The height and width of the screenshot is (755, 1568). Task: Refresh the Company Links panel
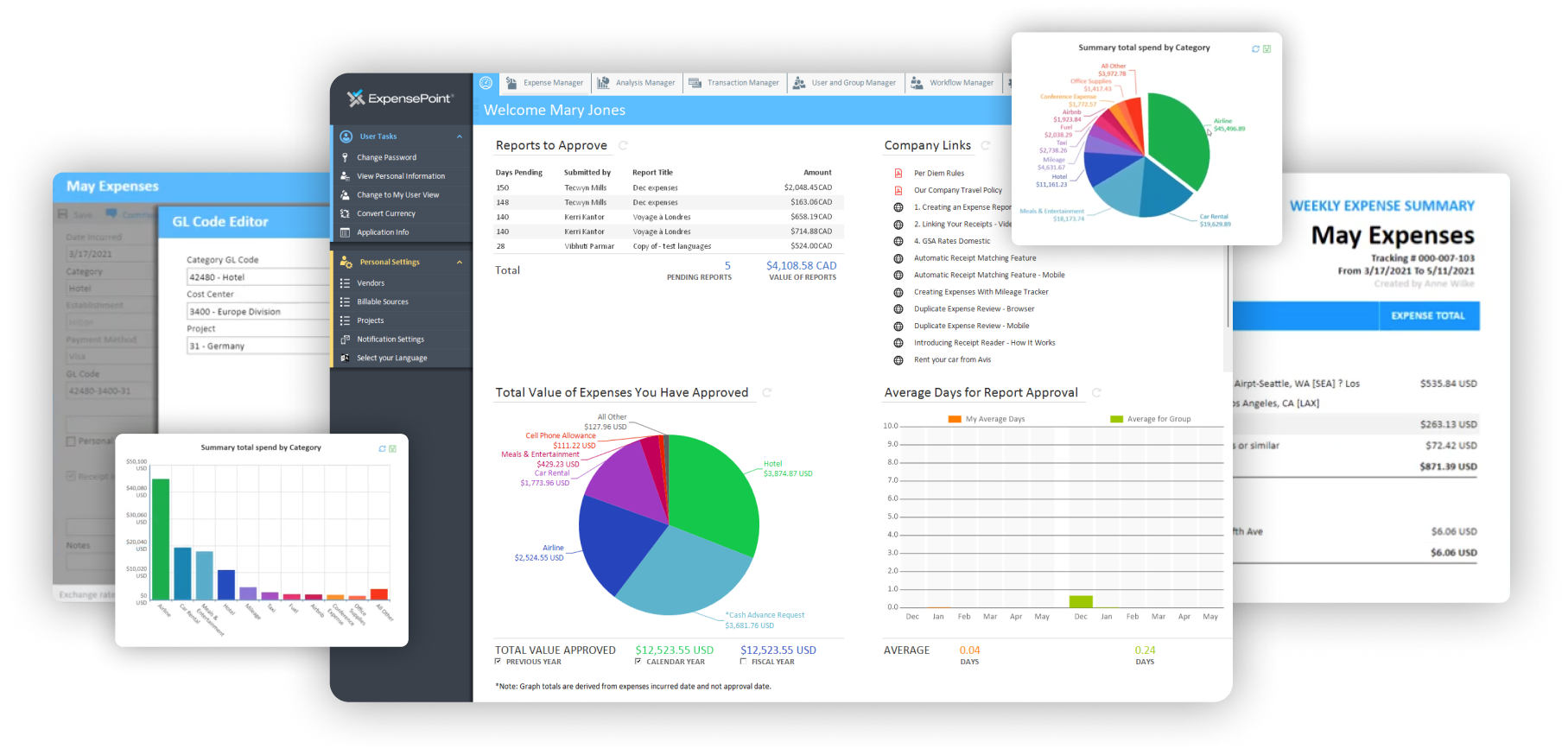point(986,145)
